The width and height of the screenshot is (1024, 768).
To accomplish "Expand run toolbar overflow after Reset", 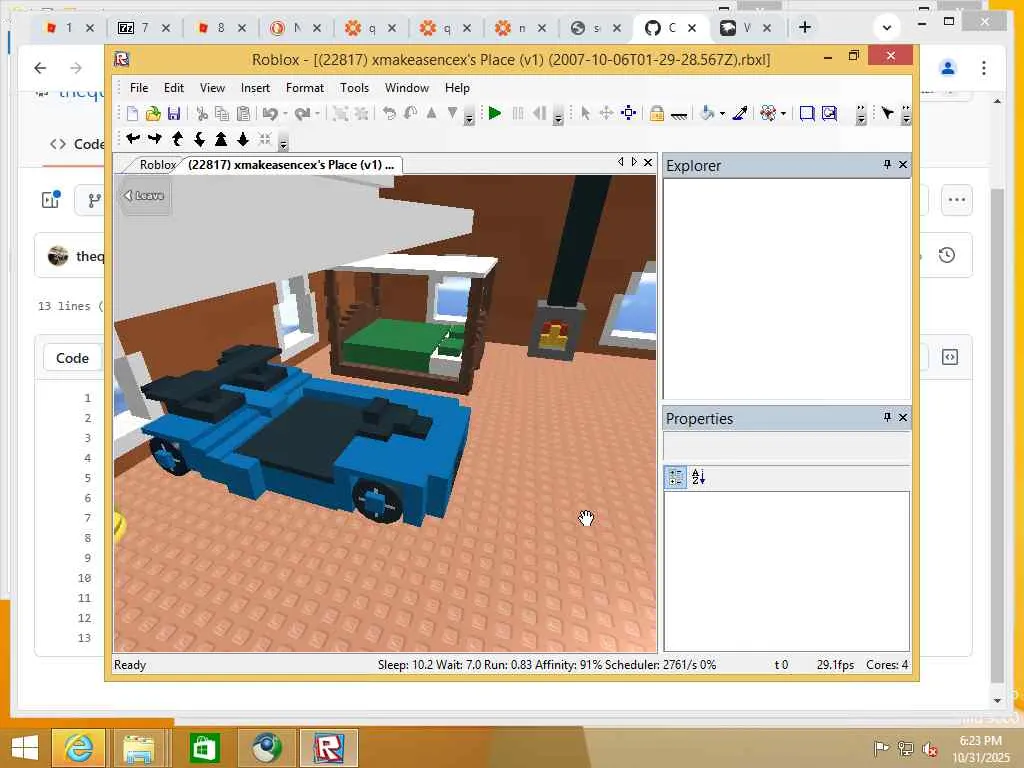I will tap(558, 116).
